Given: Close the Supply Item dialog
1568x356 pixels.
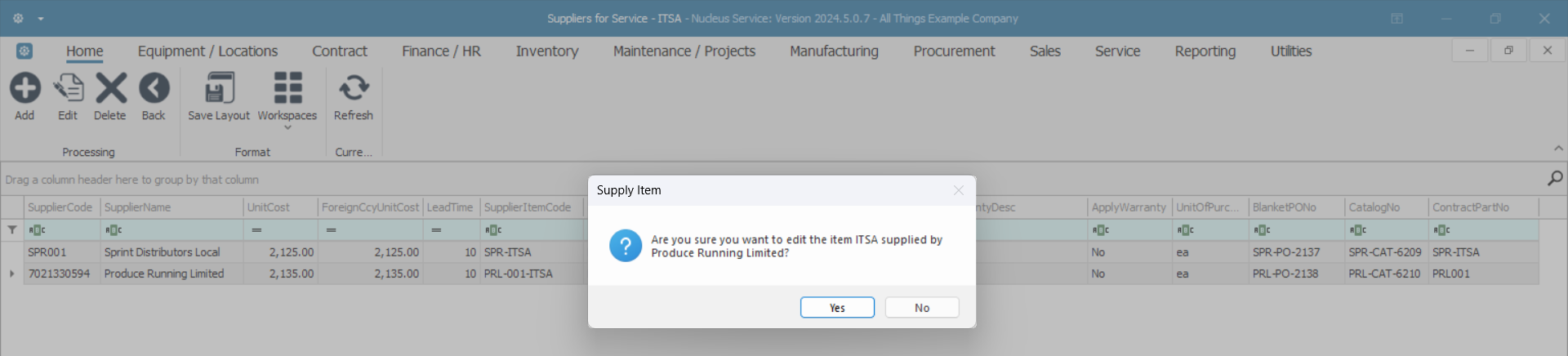Looking at the screenshot, I should click(959, 190).
